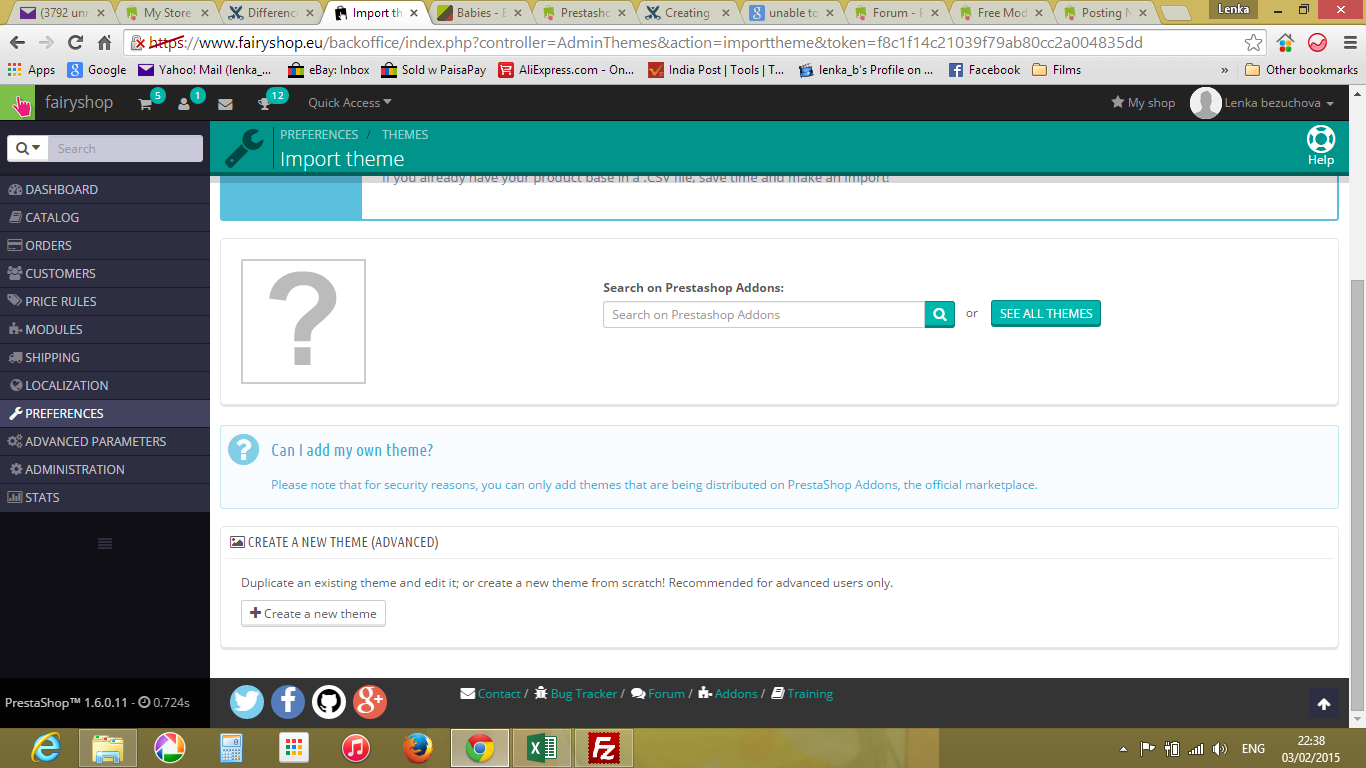Open the Localization menu item
The width and height of the screenshot is (1366, 768).
pos(105,385)
